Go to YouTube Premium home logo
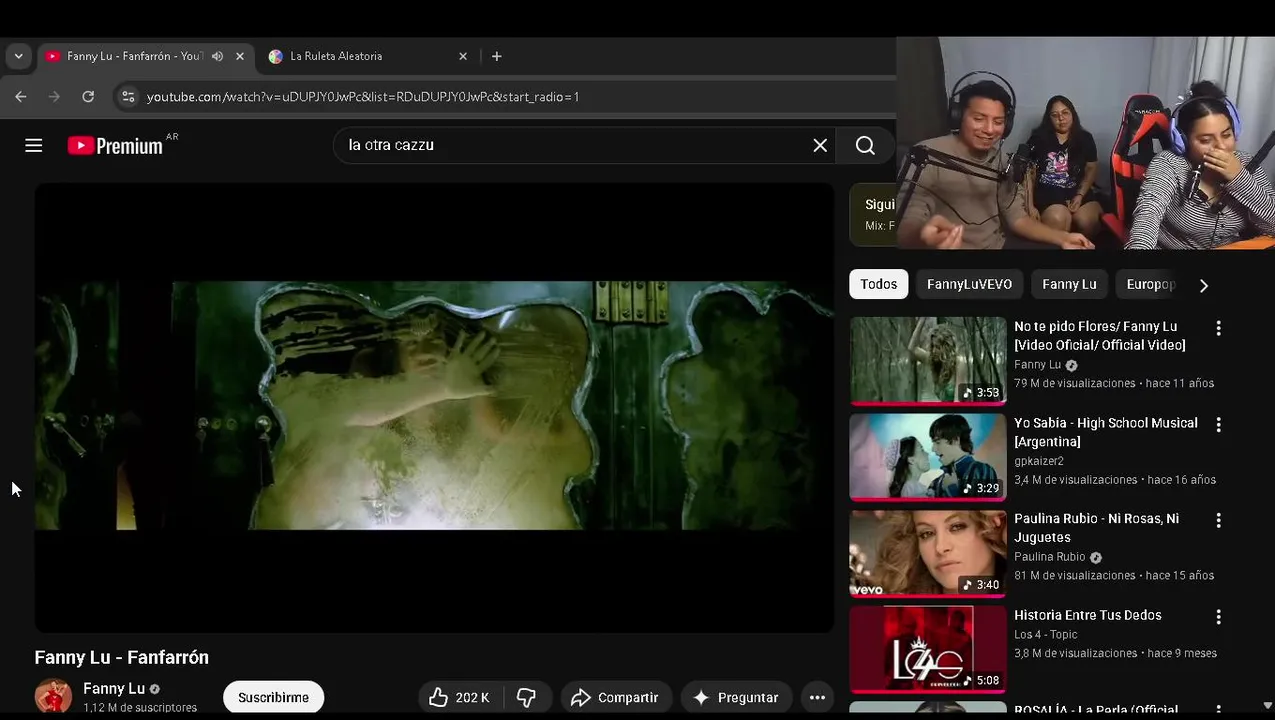This screenshot has width=1275, height=720. 115,146
